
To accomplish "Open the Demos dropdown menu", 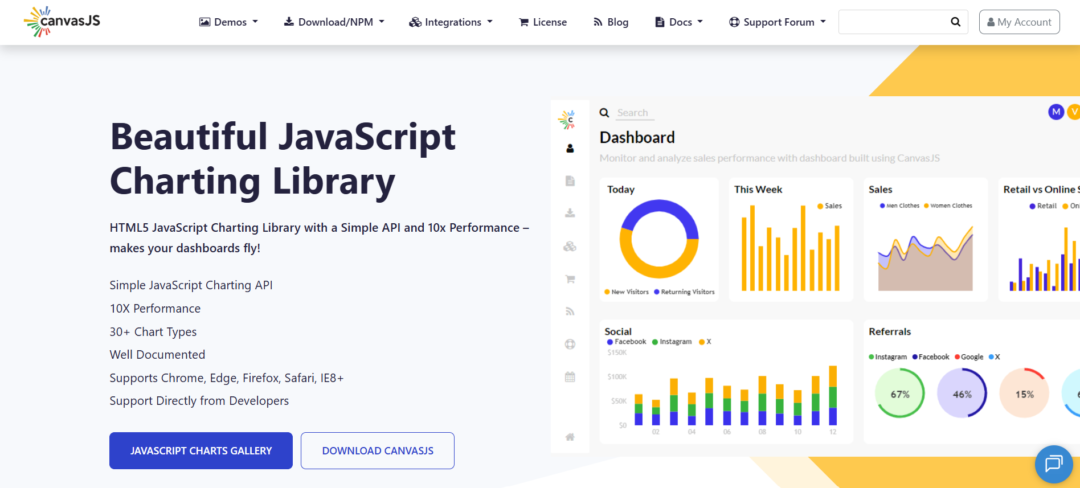I will tap(228, 22).
